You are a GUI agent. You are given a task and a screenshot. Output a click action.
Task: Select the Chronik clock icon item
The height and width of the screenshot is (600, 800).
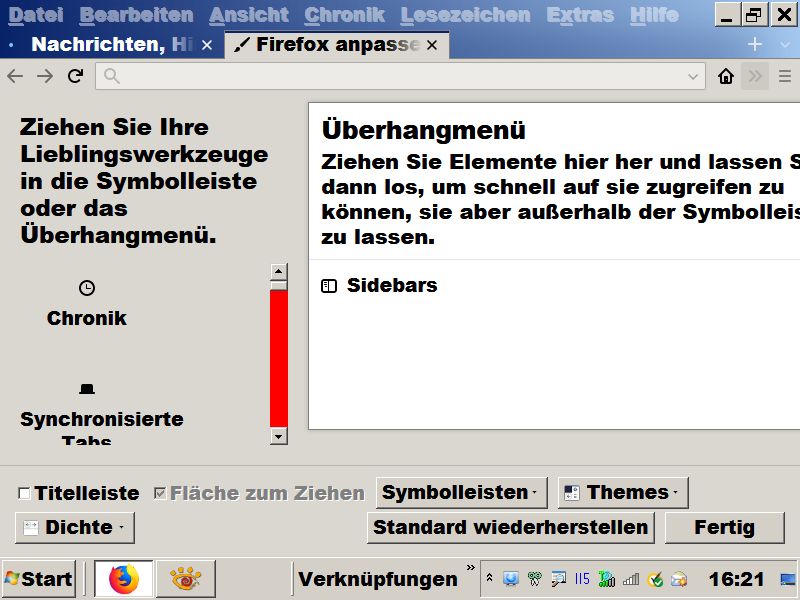(87, 304)
